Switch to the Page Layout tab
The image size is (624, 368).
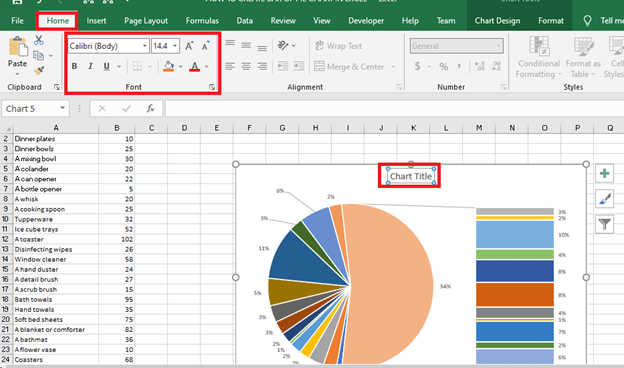(146, 21)
